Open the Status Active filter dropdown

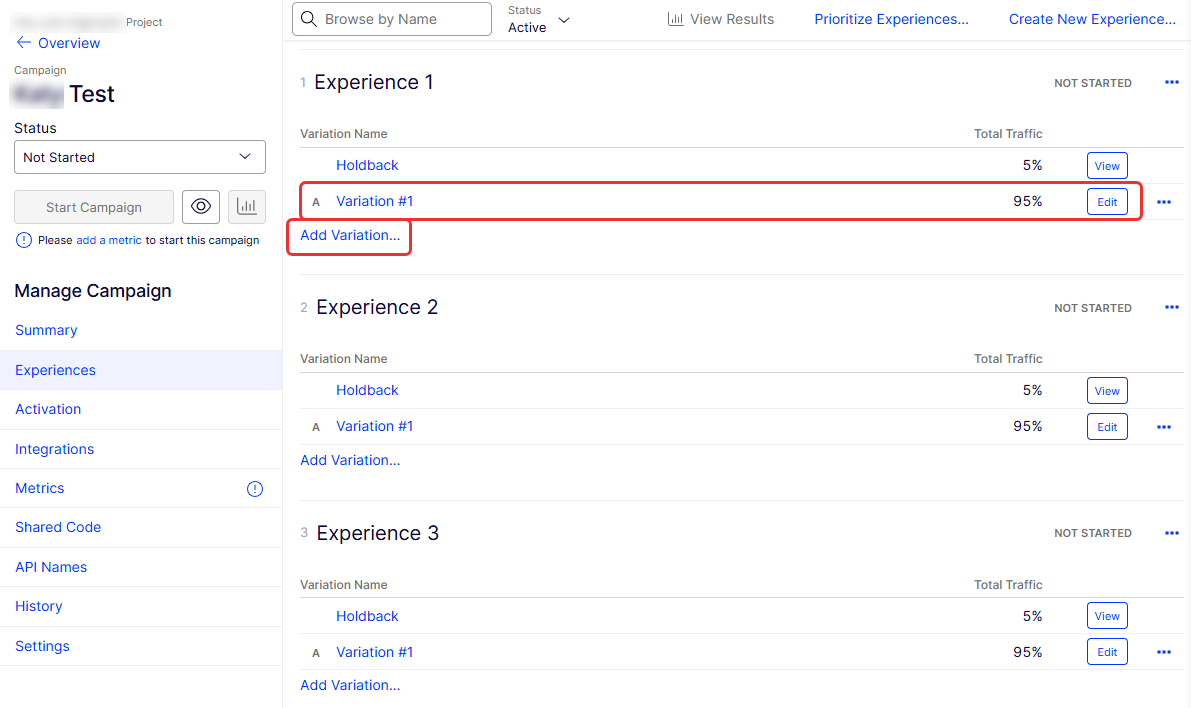tap(539, 19)
